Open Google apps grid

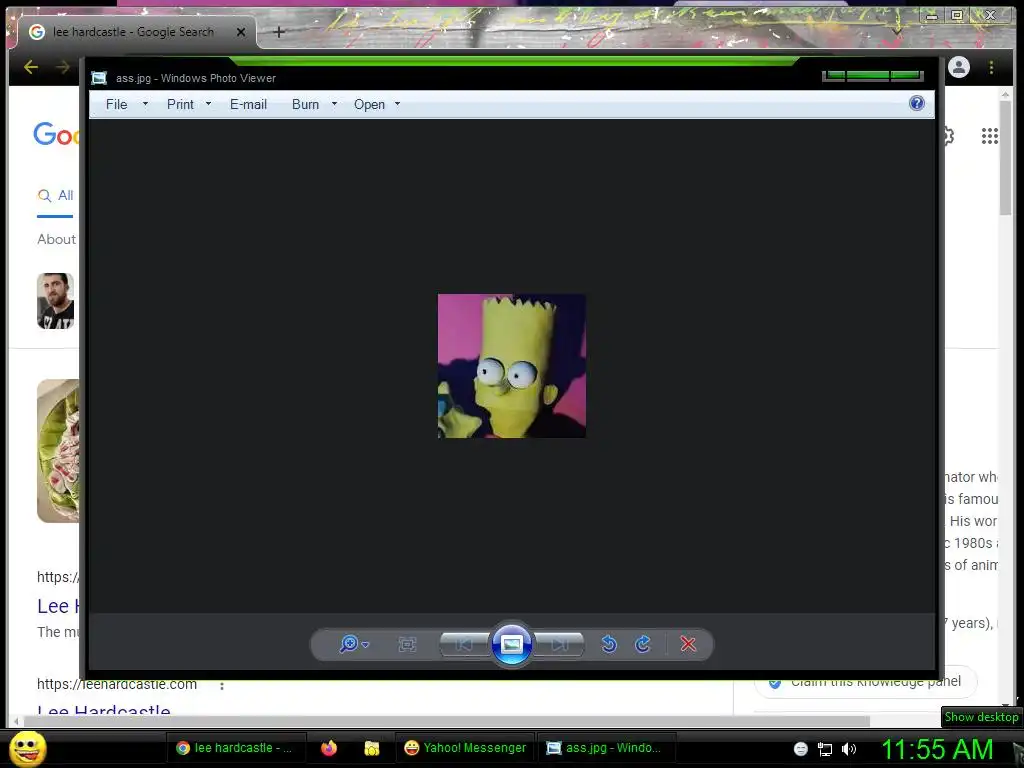[989, 136]
